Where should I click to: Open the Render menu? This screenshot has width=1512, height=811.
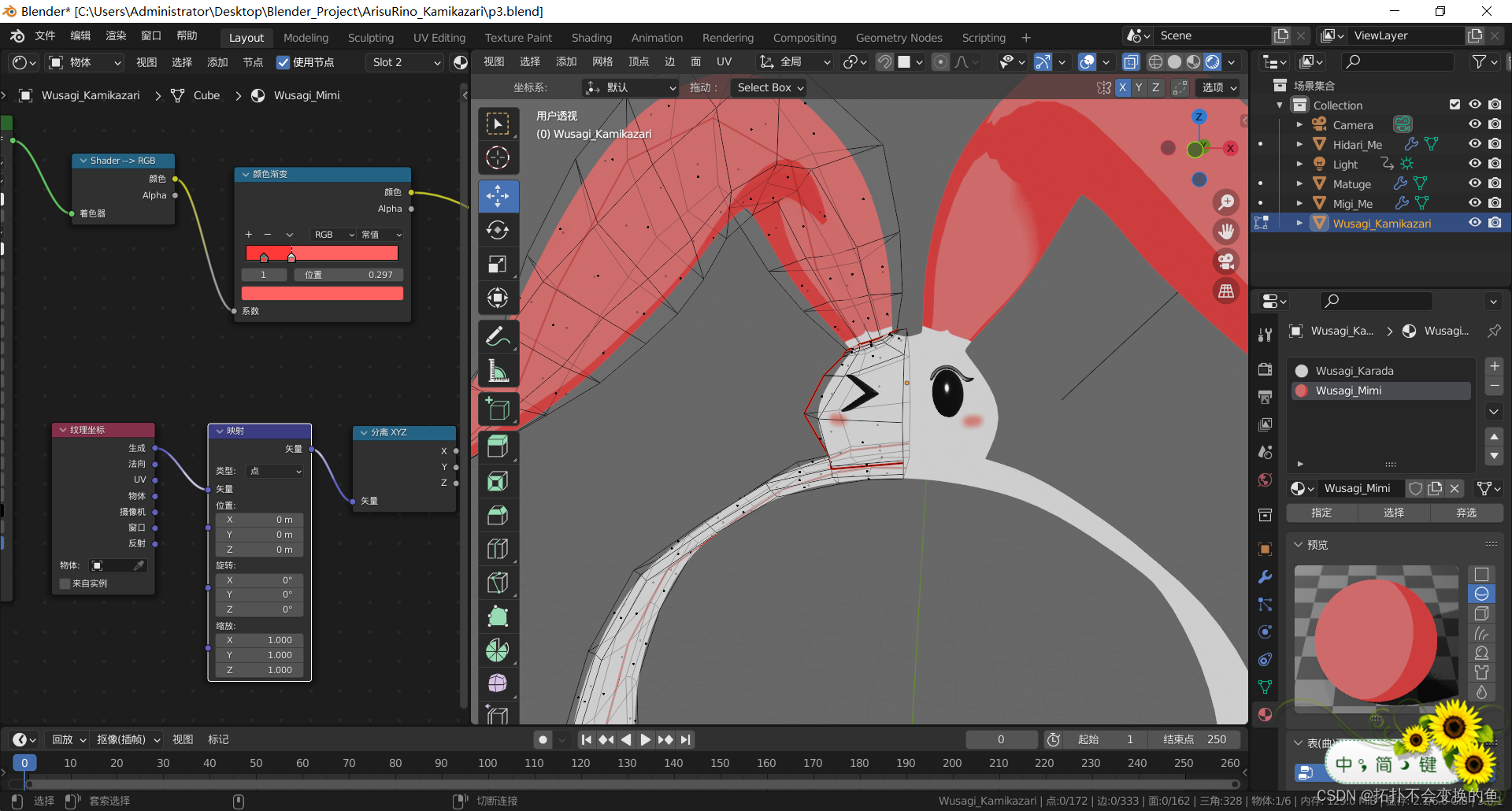point(116,35)
